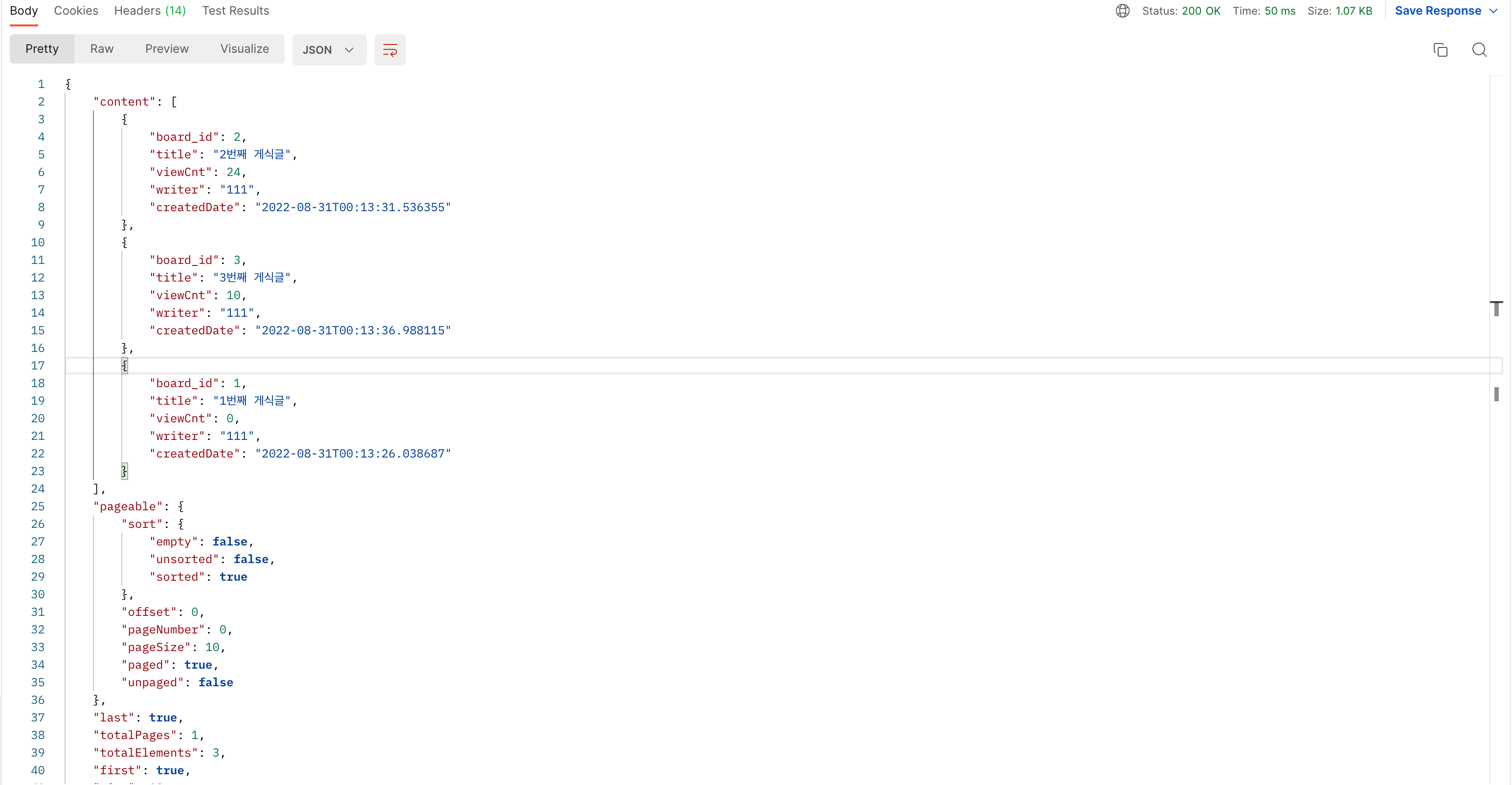Switch to Pretty view mode
The width and height of the screenshot is (1512, 785).
42,49
